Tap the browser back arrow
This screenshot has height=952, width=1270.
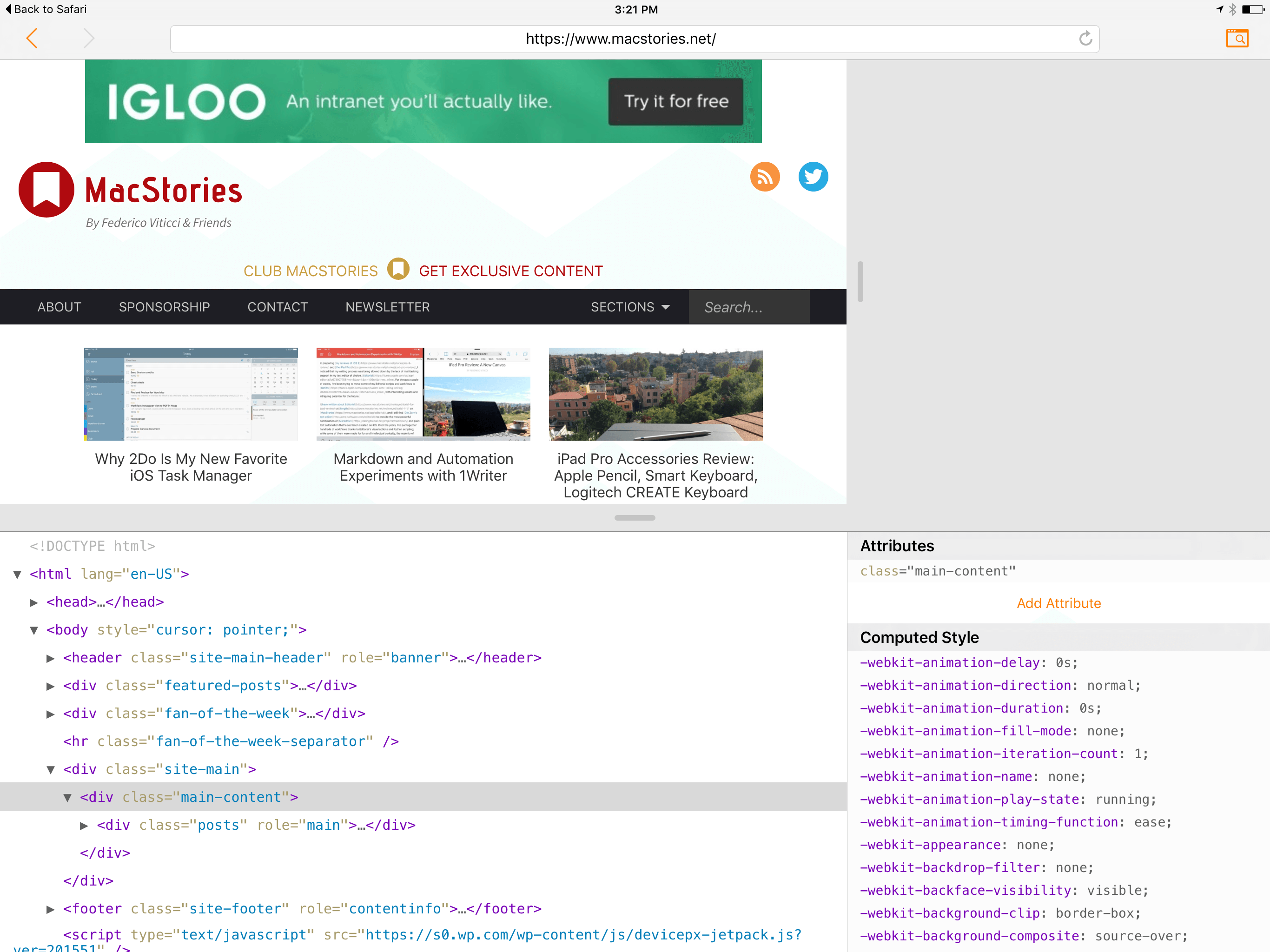click(x=32, y=39)
